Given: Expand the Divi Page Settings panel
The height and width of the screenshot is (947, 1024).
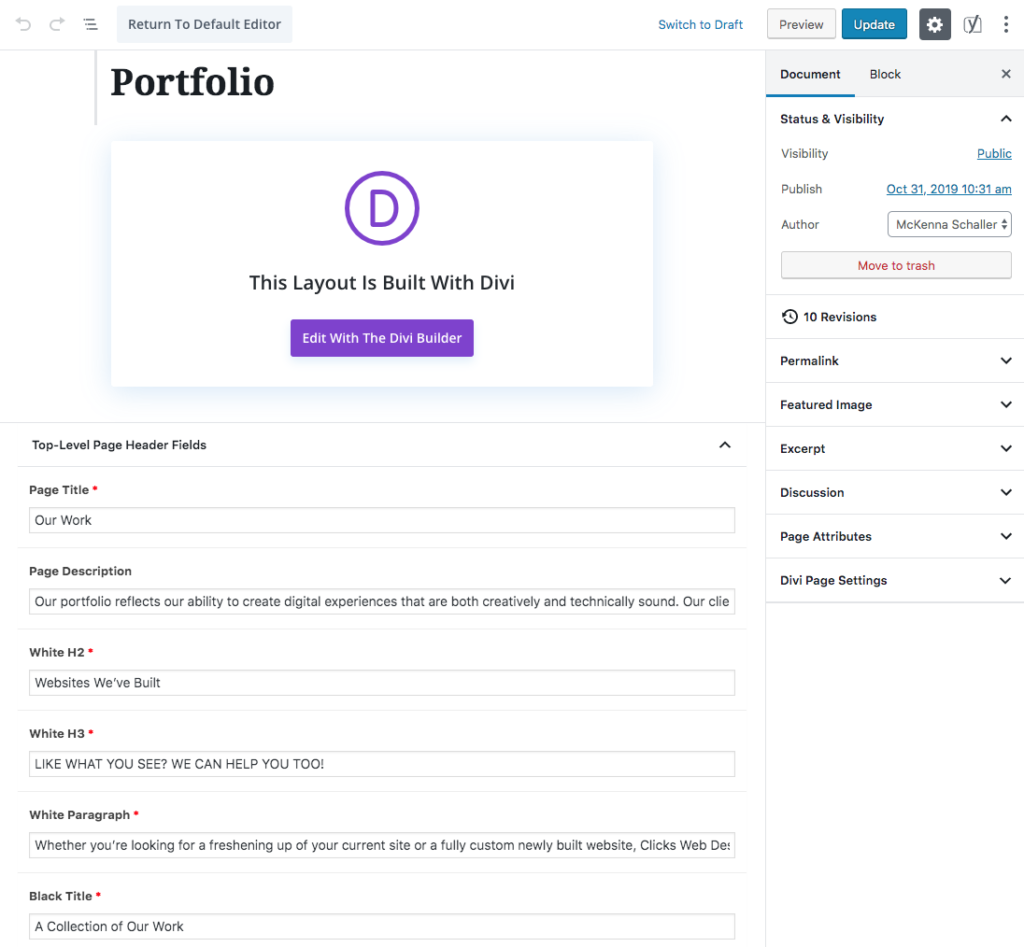Looking at the screenshot, I should pos(1006,580).
